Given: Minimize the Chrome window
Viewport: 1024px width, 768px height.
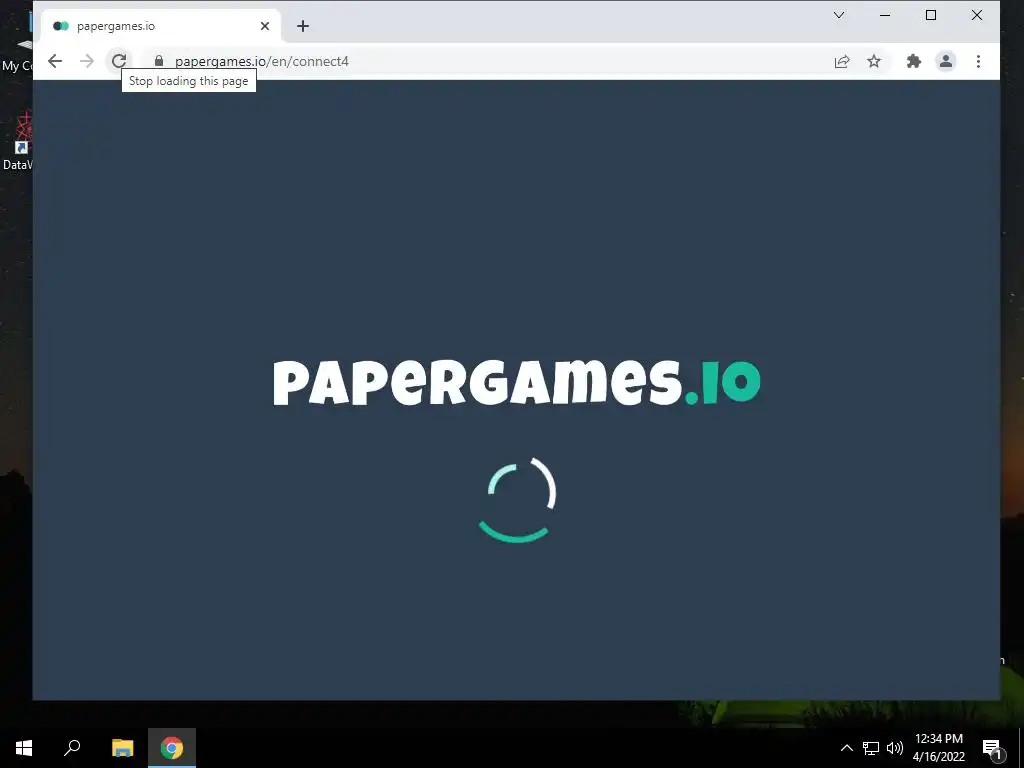Looking at the screenshot, I should (885, 15).
